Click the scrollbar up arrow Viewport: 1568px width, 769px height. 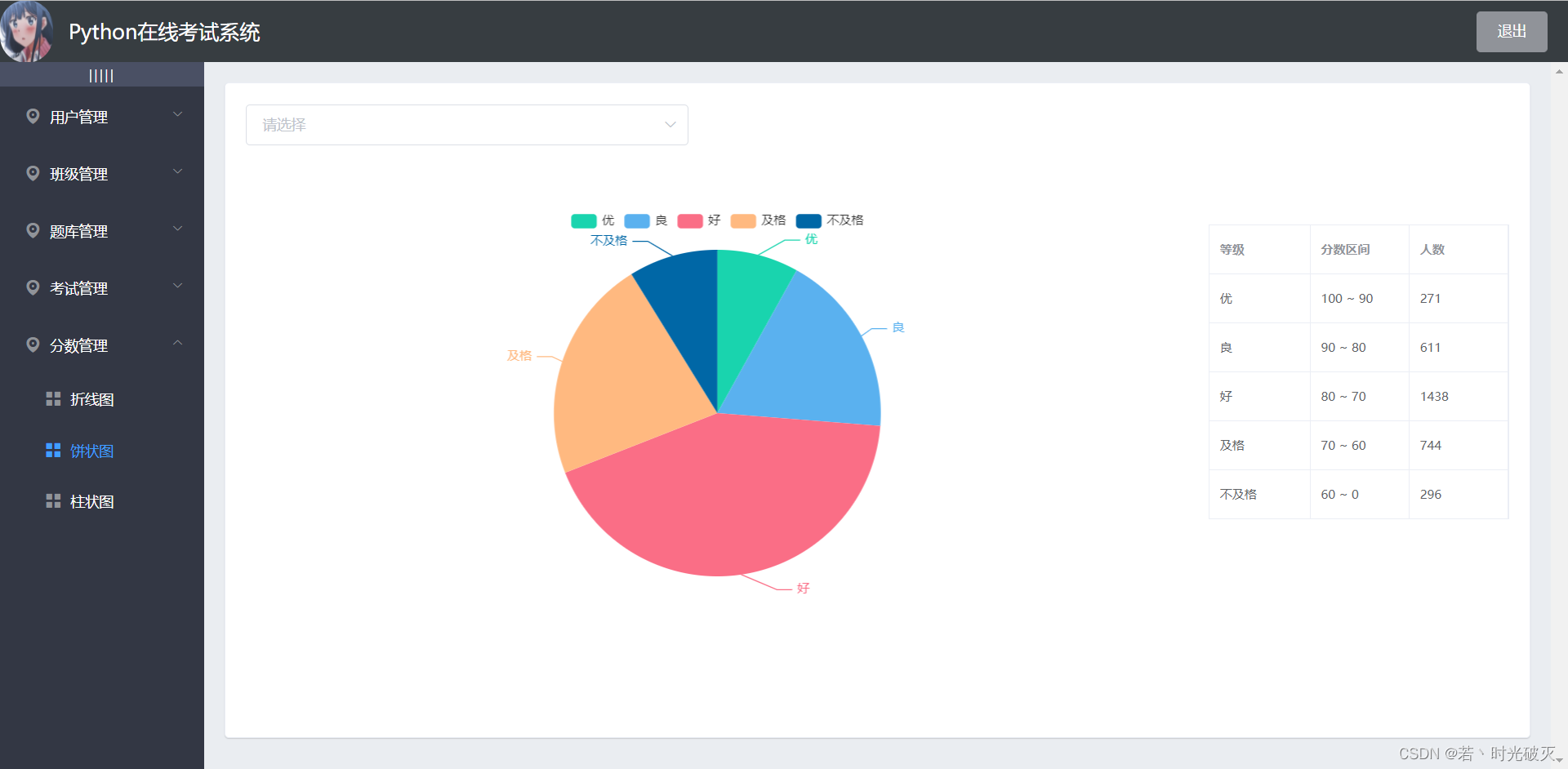[1559, 72]
